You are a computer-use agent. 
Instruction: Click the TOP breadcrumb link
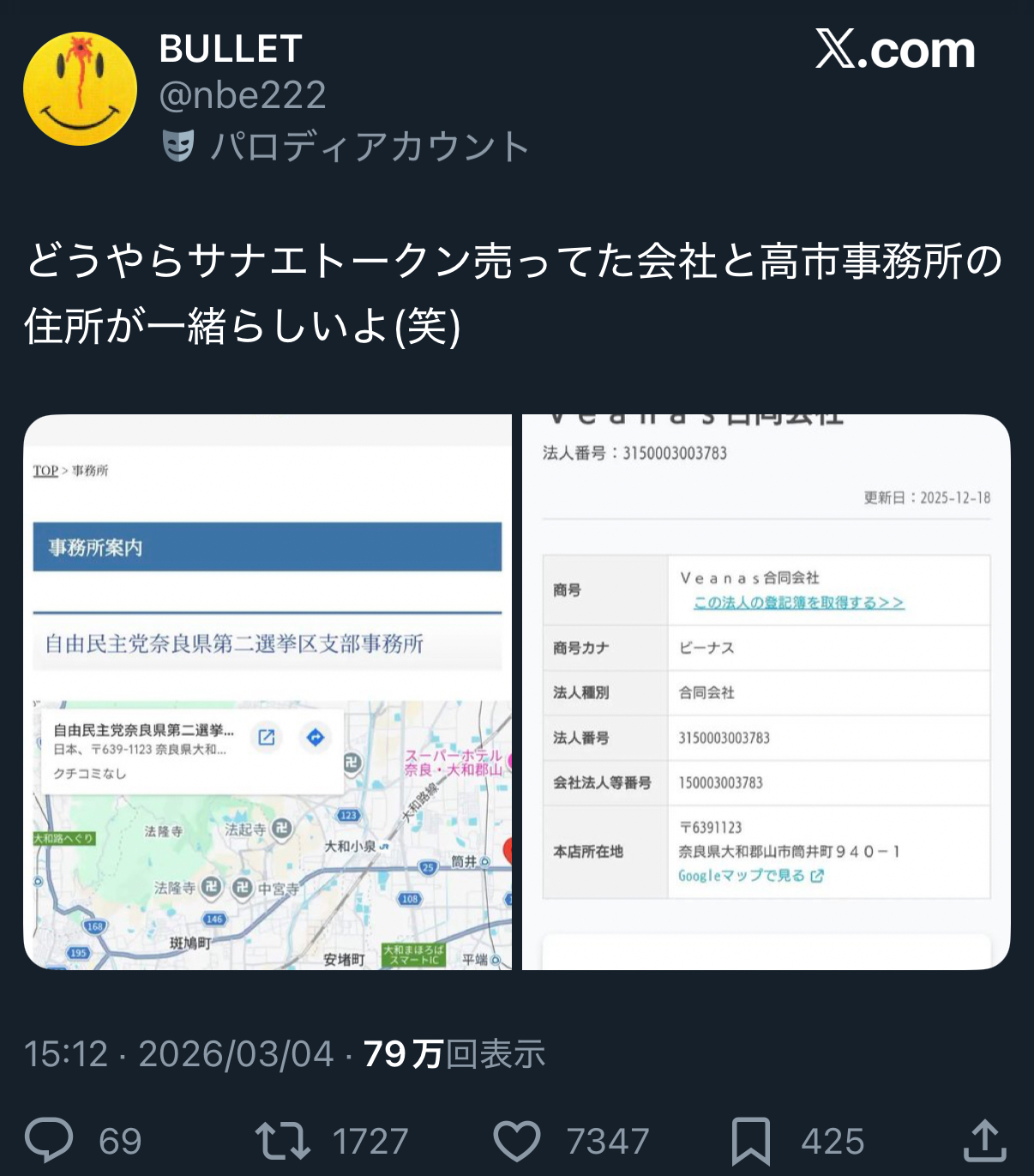pos(45,470)
